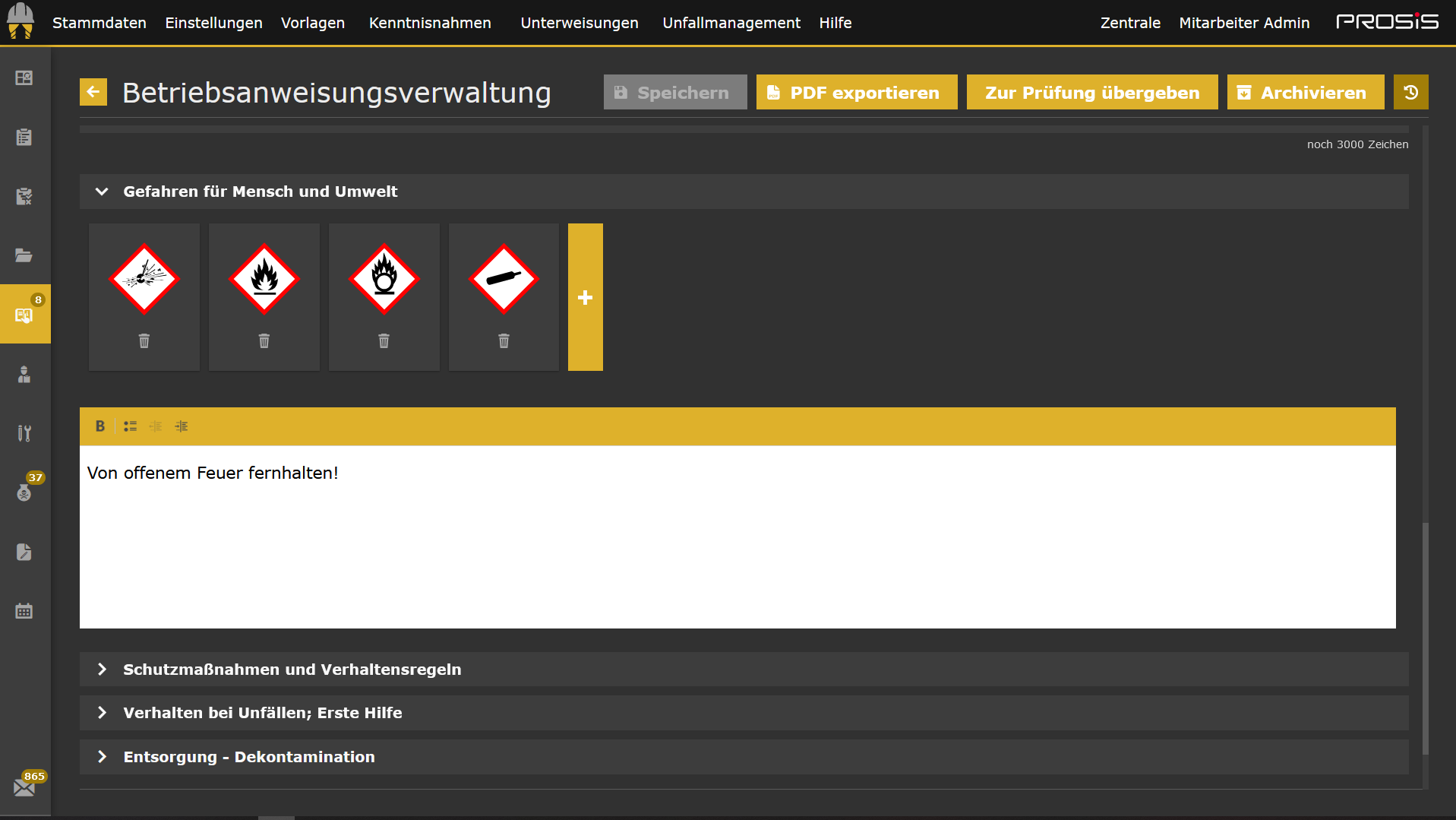Delete the explosive hazard pictogram via trash icon
The image size is (1456, 820).
pyautogui.click(x=144, y=341)
